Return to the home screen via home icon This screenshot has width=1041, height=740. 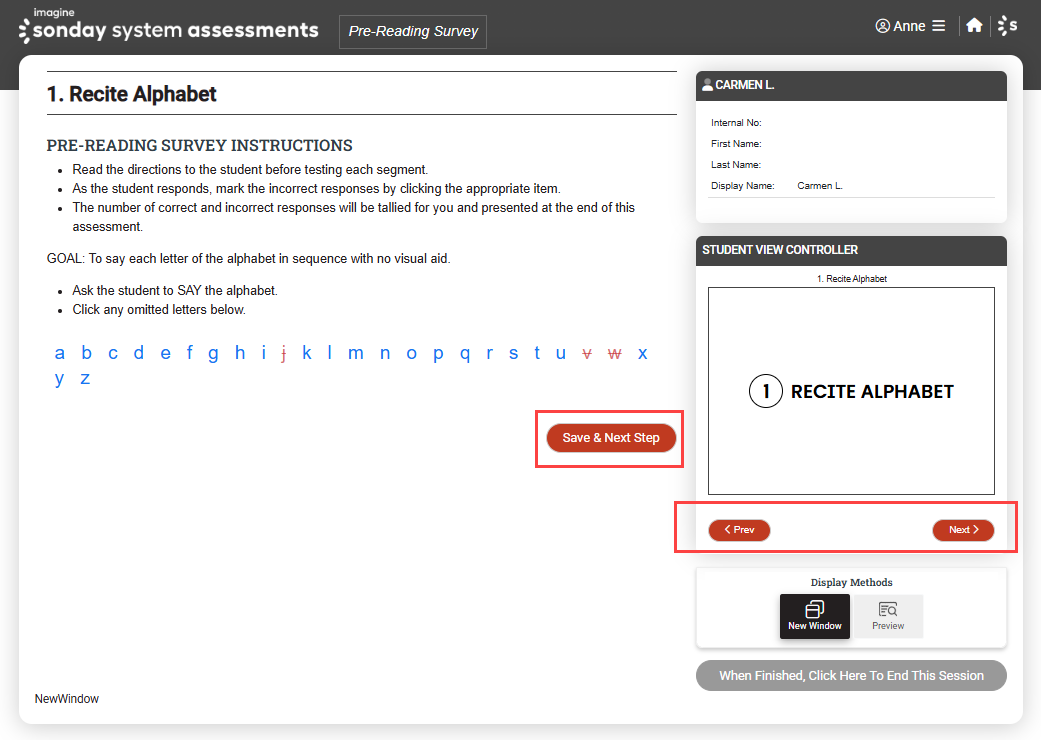coord(974,25)
